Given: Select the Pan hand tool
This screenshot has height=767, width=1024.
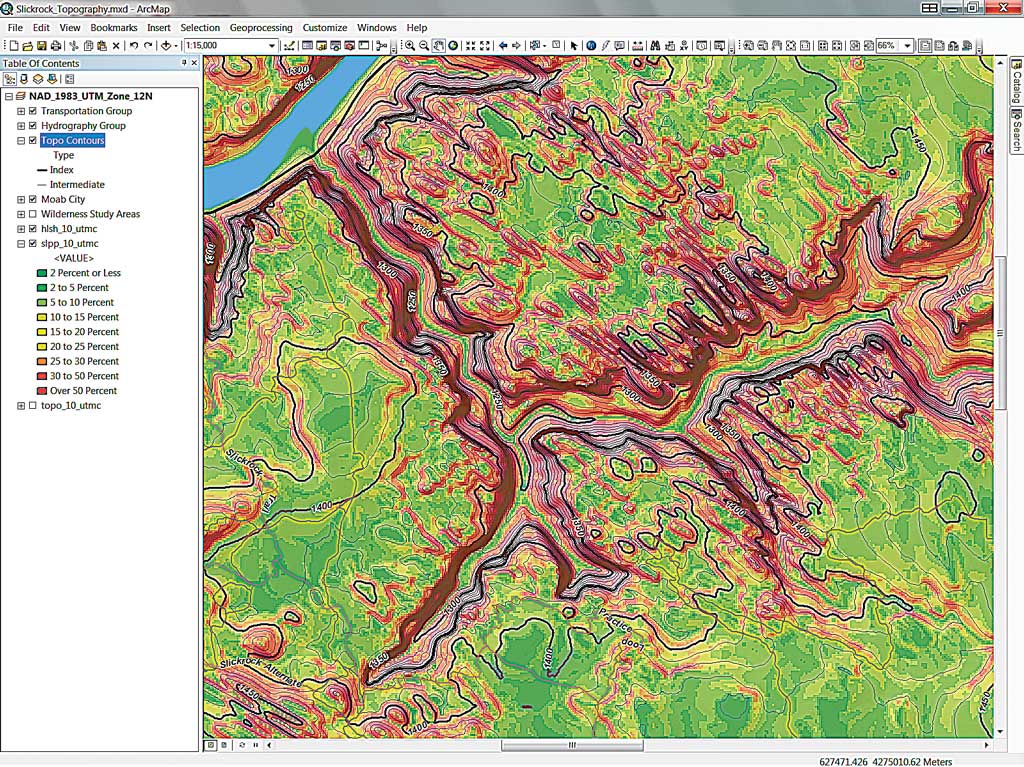Looking at the screenshot, I should [x=439, y=45].
